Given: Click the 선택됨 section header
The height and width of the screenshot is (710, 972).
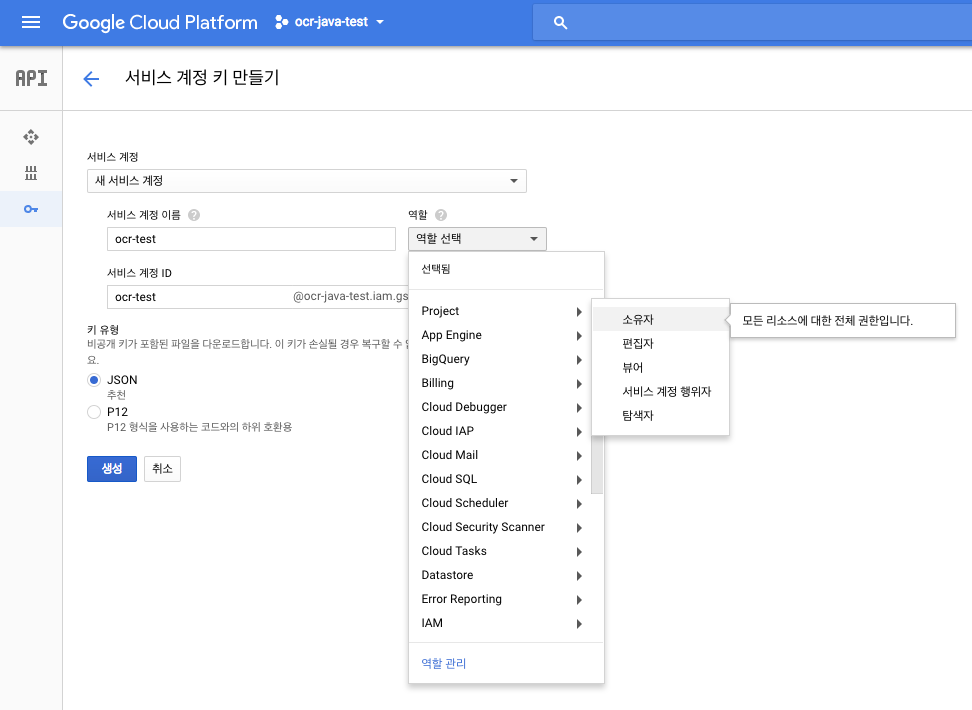Looking at the screenshot, I should [x=436, y=269].
